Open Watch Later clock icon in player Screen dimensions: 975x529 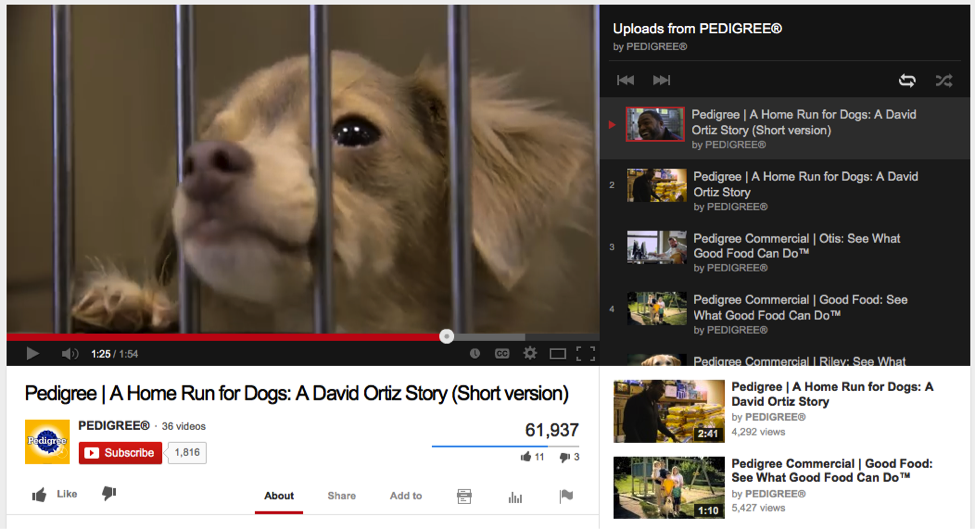[x=474, y=354]
